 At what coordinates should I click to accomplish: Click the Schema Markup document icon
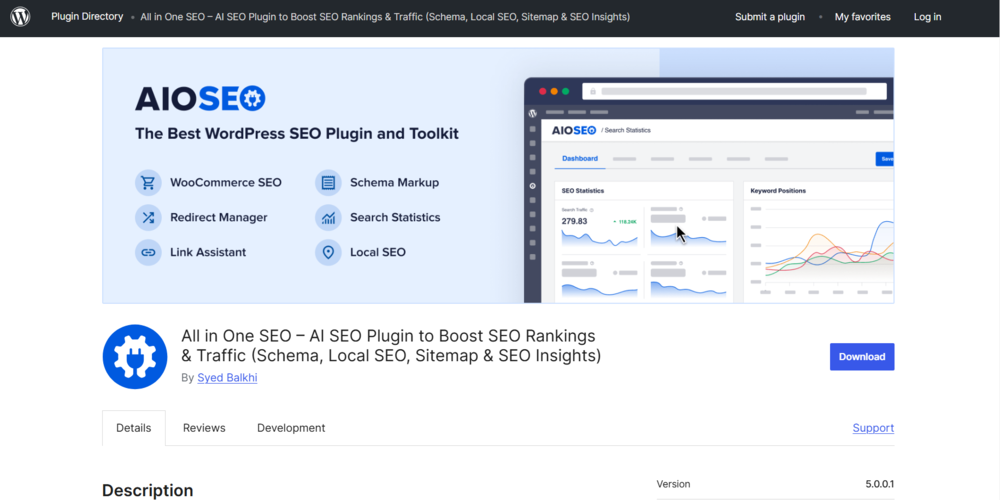[328, 182]
